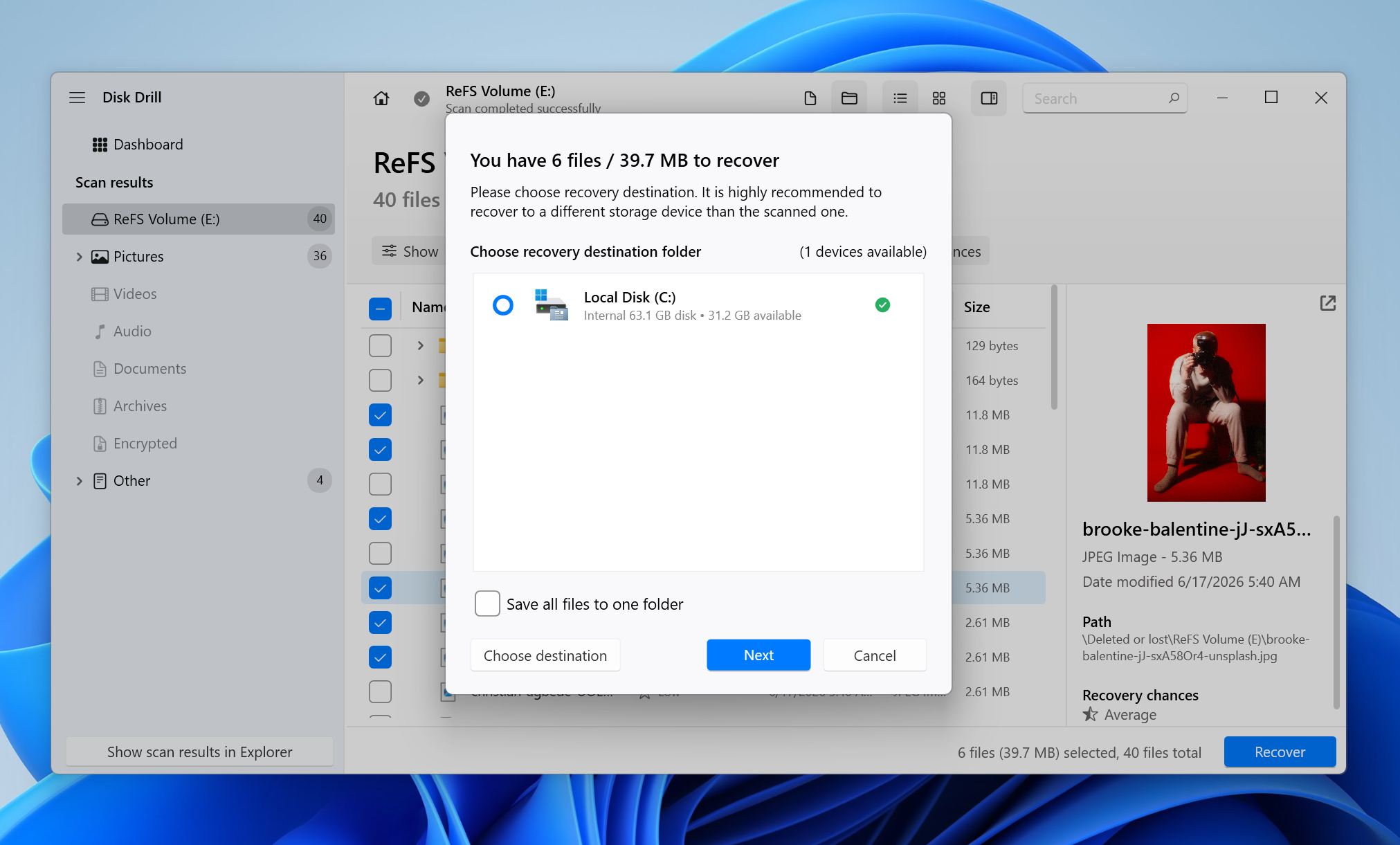This screenshot has height=845, width=1400.
Task: Switch to file view icon in toolbar
Action: [x=810, y=98]
